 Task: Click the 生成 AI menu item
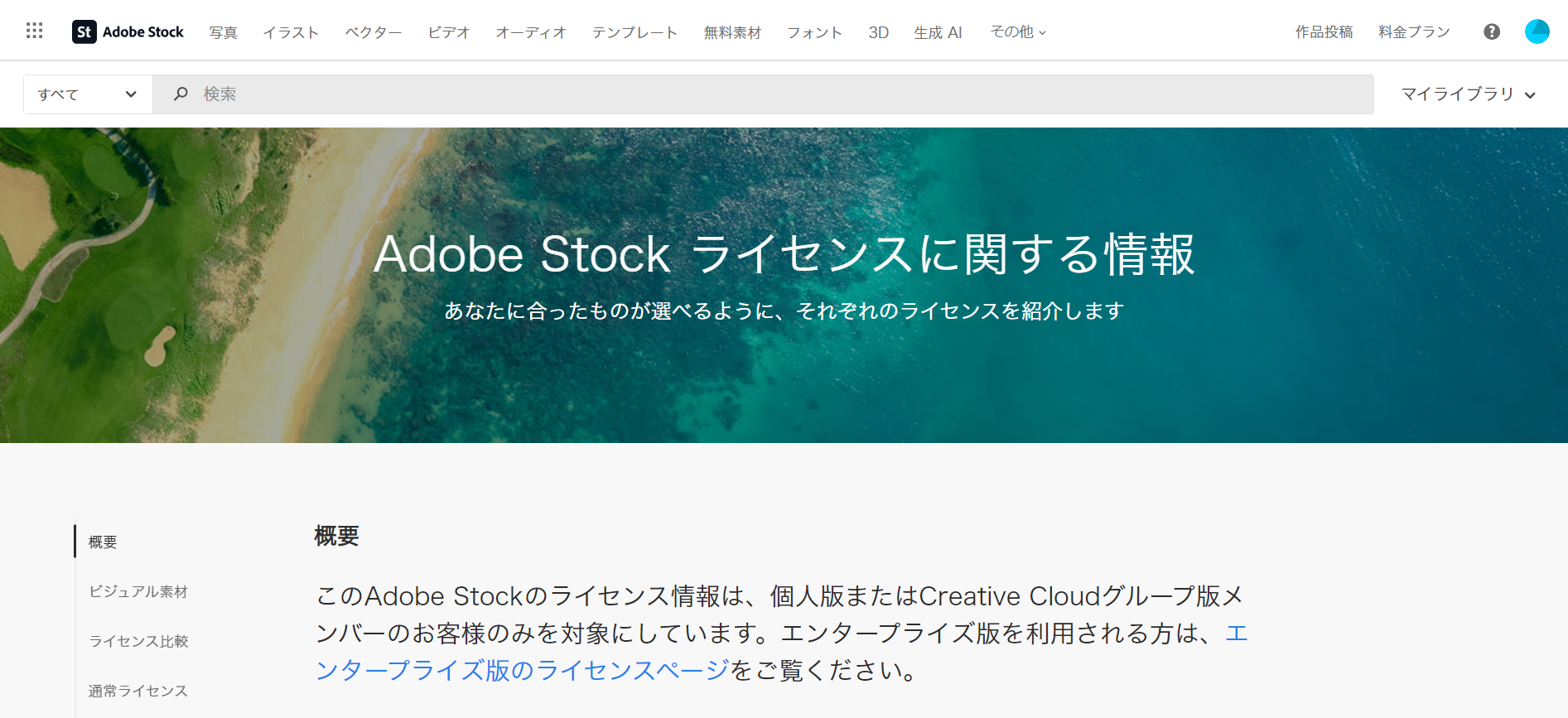coord(938,32)
